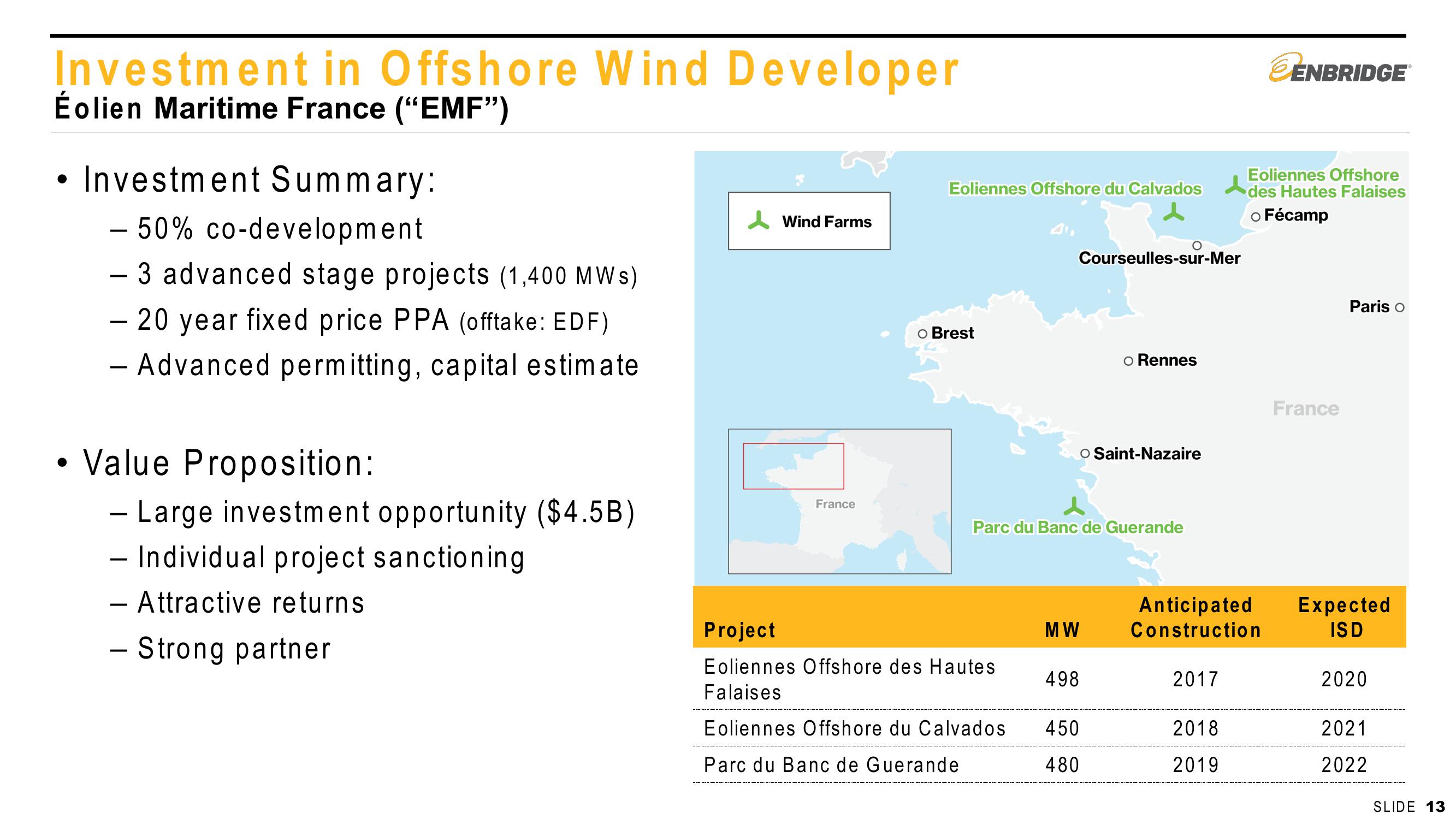The height and width of the screenshot is (819, 1456).
Task: Click the large 'France' label on main map
Action: coord(1306,408)
